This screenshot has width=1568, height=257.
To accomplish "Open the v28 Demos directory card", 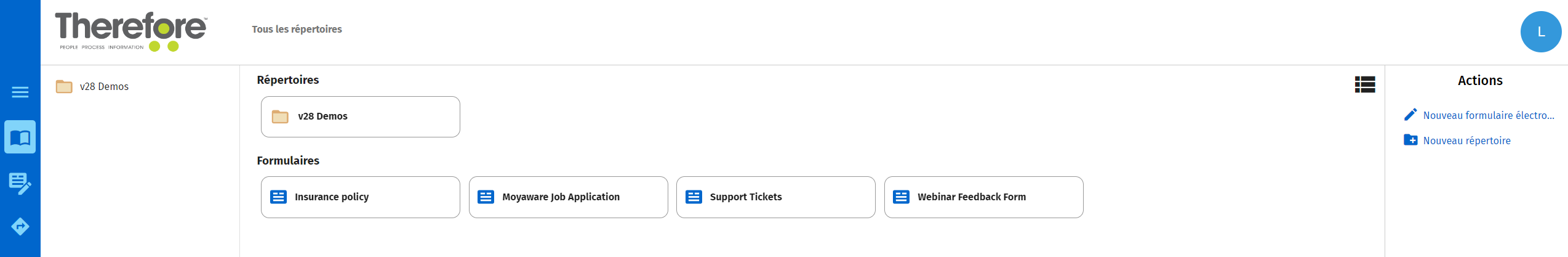I will point(360,116).
